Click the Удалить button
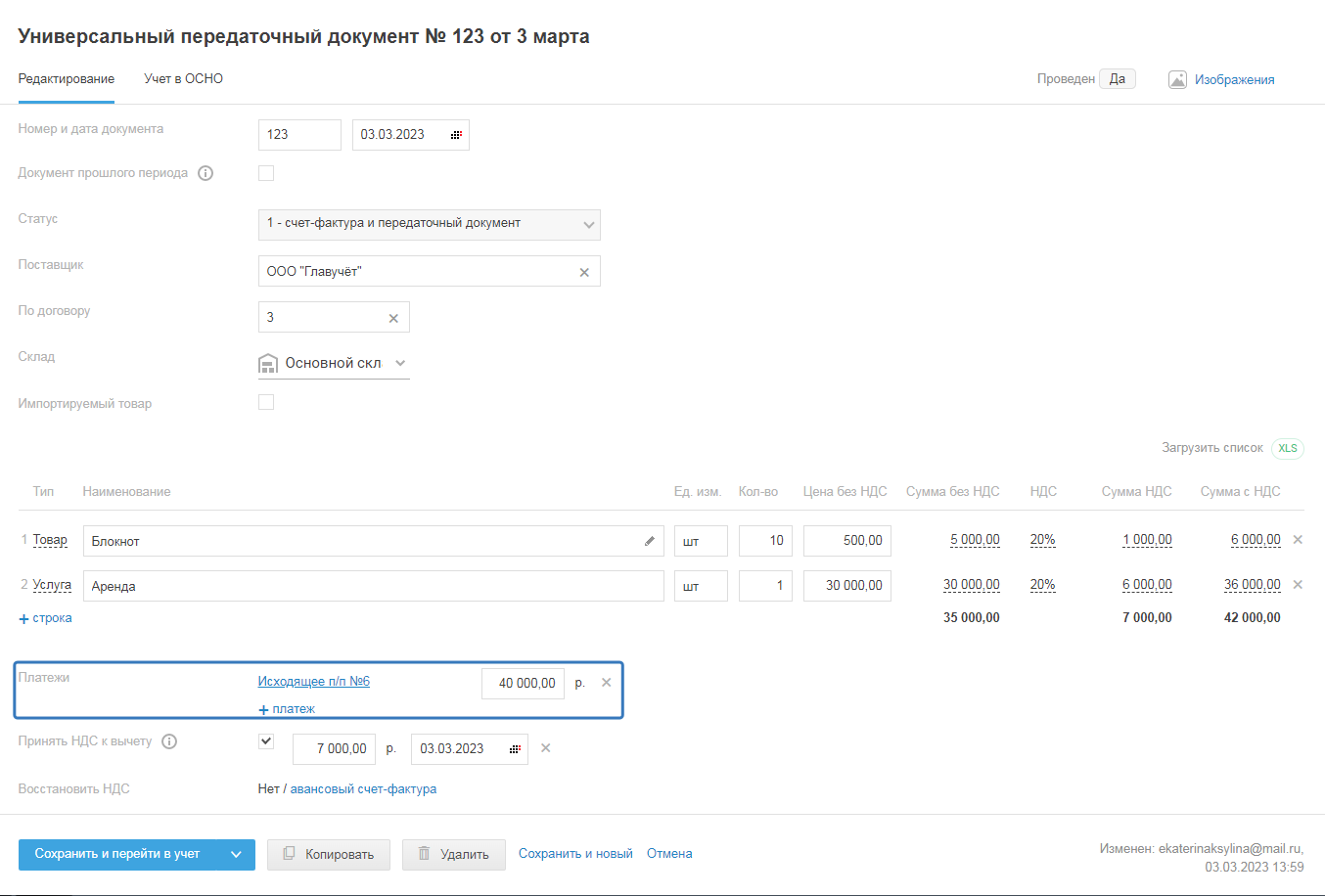The height and width of the screenshot is (896, 1325). tap(454, 854)
